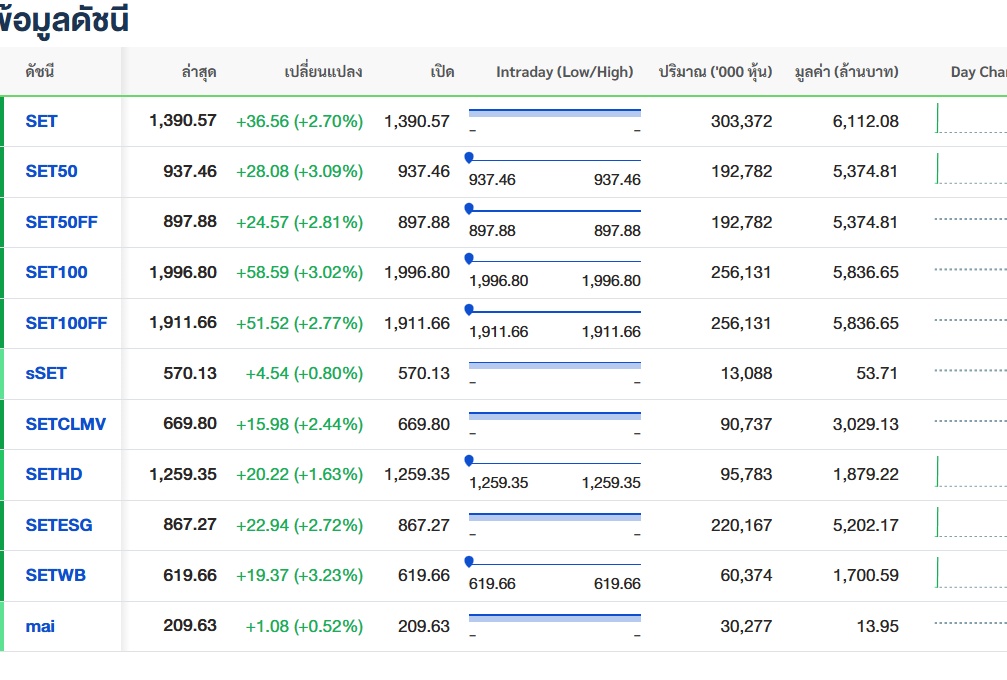This screenshot has height=680, width=1007.
Task: Open the SET100FF index details
Action: coord(66,323)
